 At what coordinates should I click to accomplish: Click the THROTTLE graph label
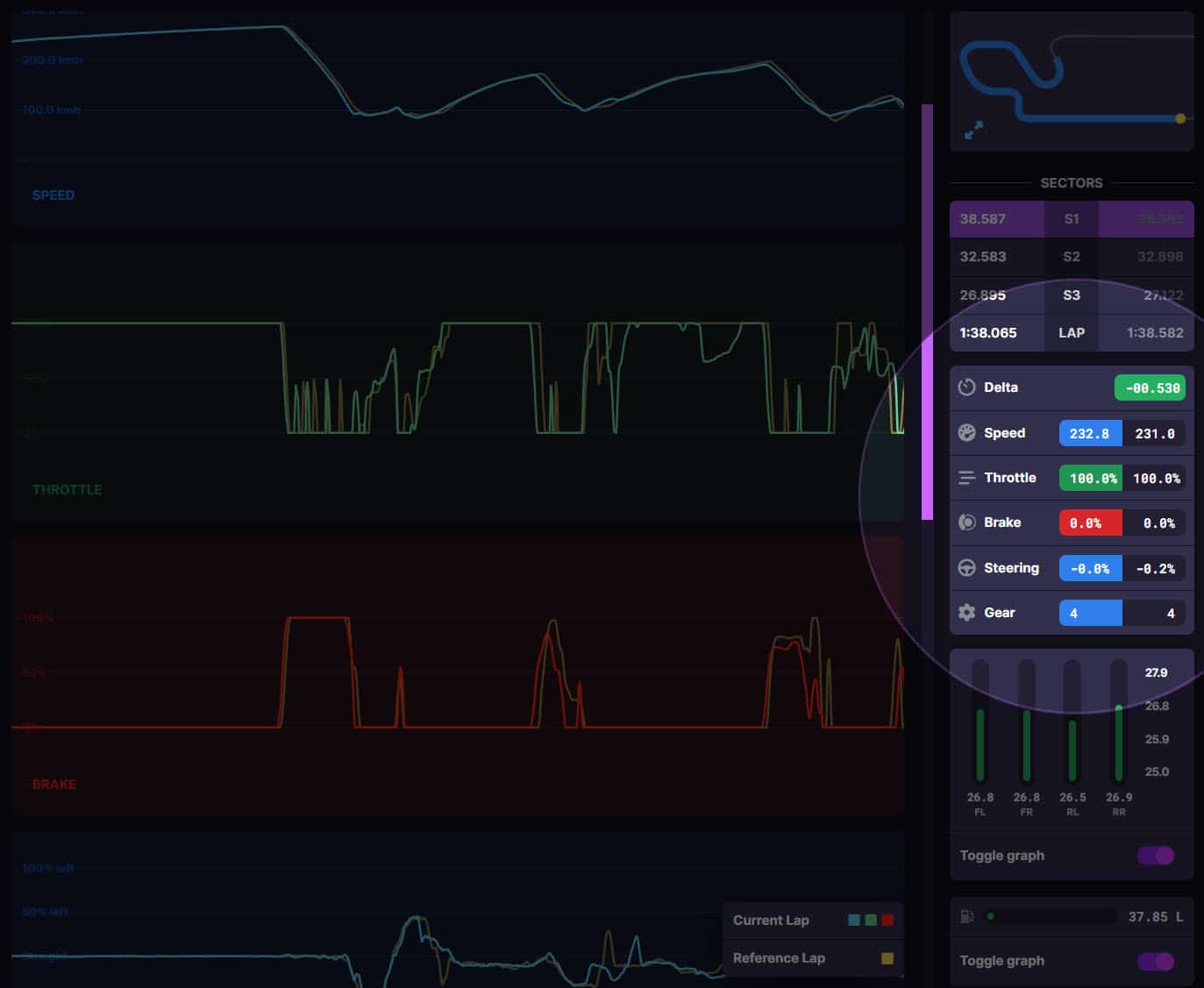coord(68,490)
